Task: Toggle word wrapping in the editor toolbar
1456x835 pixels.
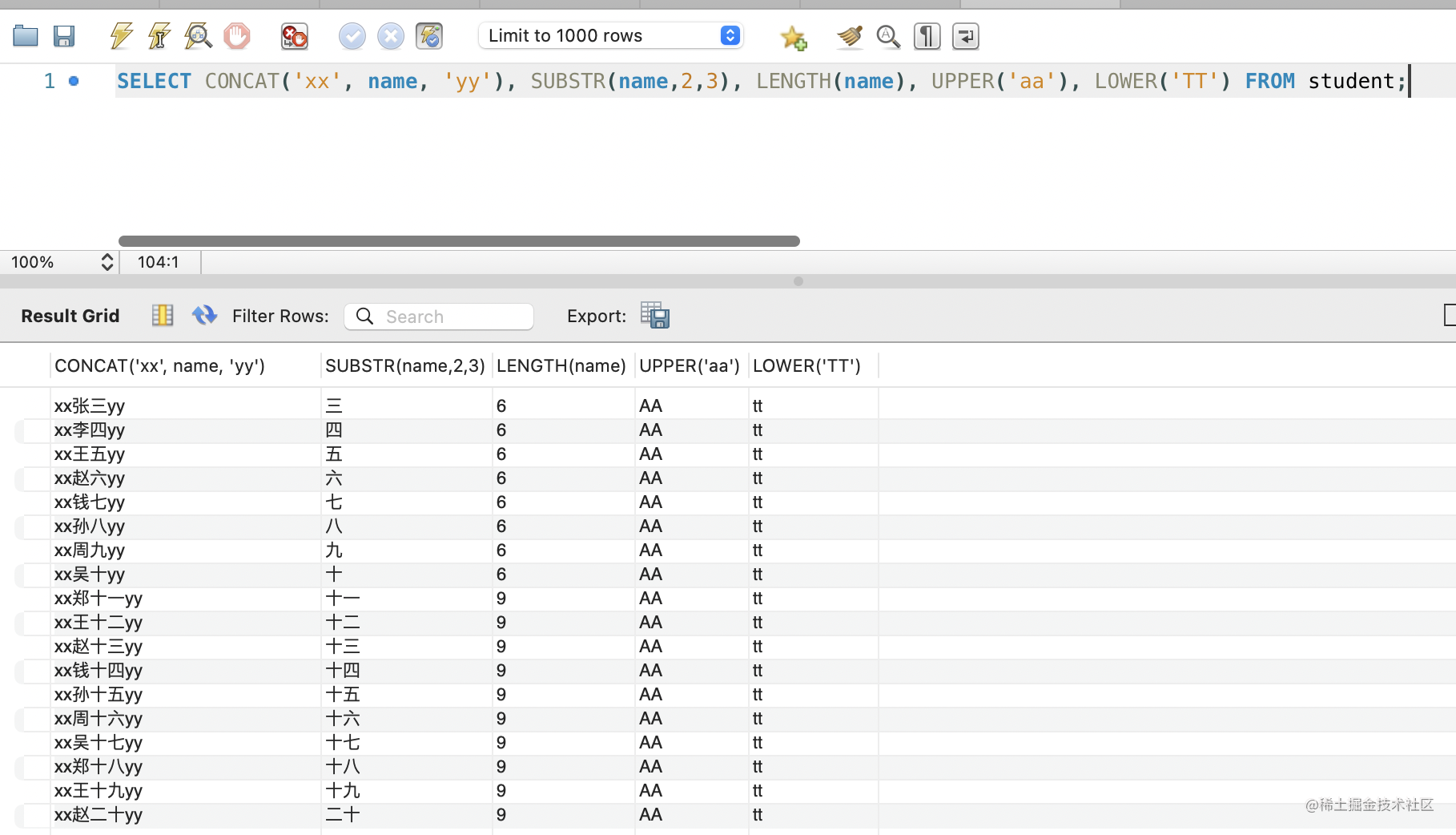Action: coord(965,36)
